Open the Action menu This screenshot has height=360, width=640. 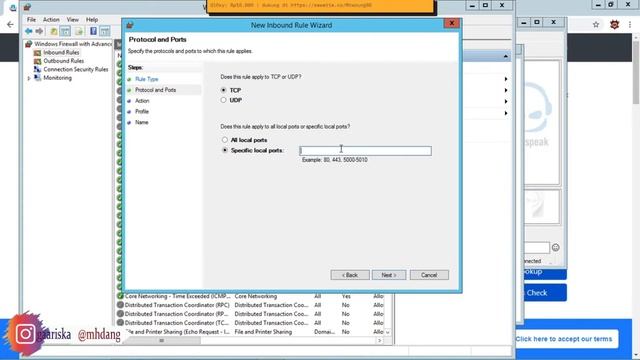point(51,20)
